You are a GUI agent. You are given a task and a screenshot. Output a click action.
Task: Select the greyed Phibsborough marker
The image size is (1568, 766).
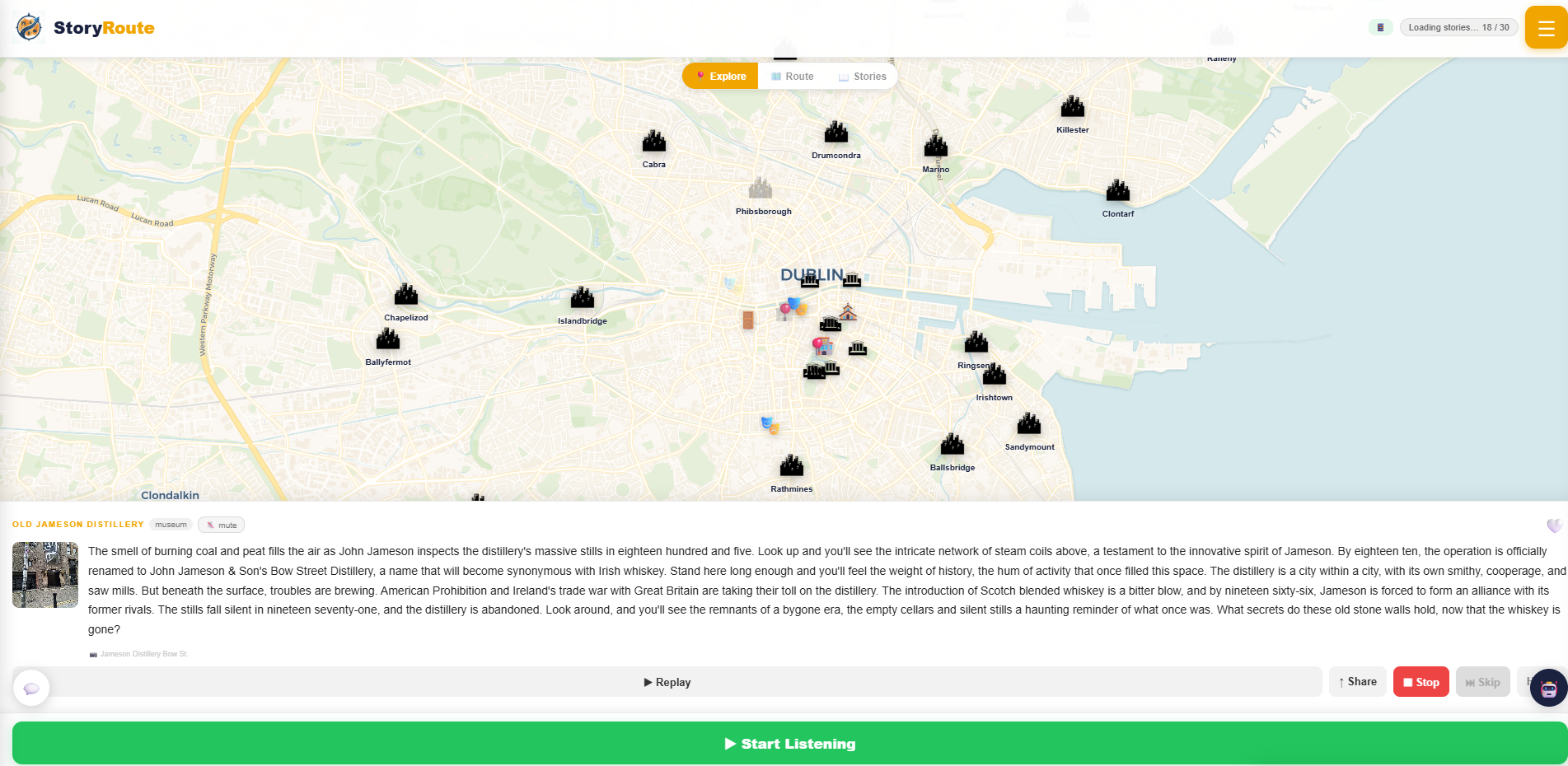761,188
